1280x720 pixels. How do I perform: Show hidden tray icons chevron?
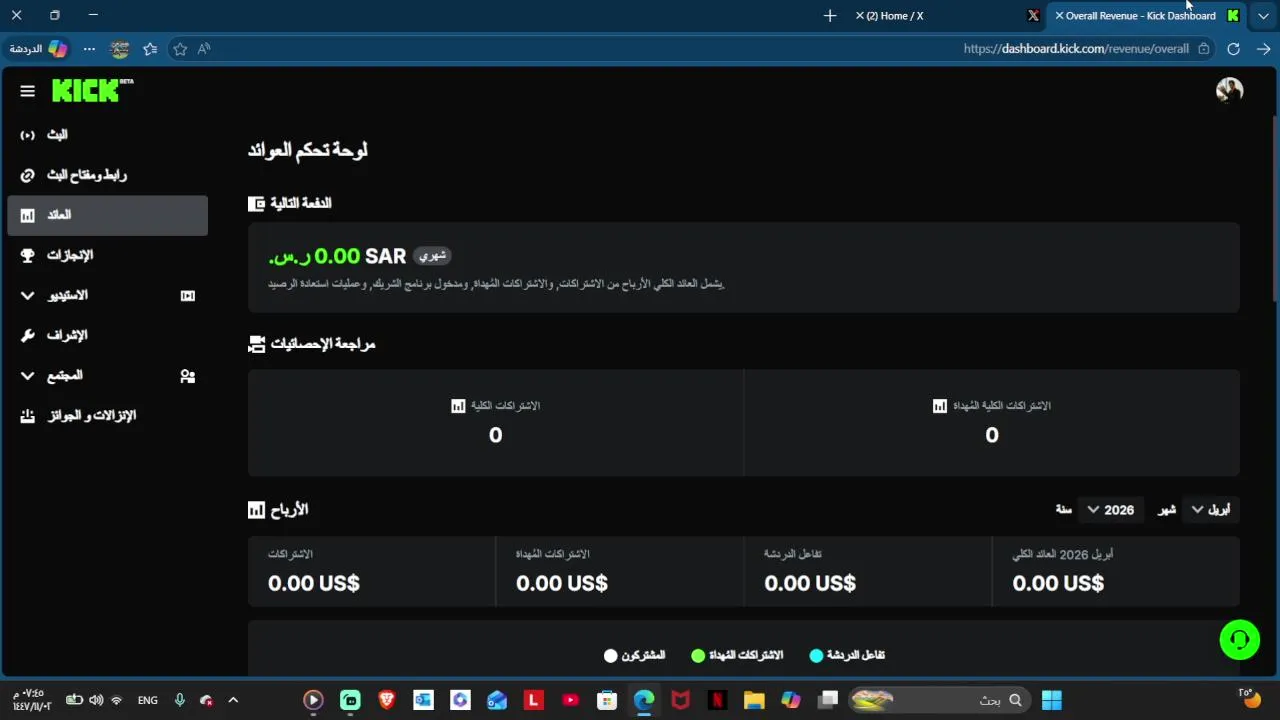[233, 700]
